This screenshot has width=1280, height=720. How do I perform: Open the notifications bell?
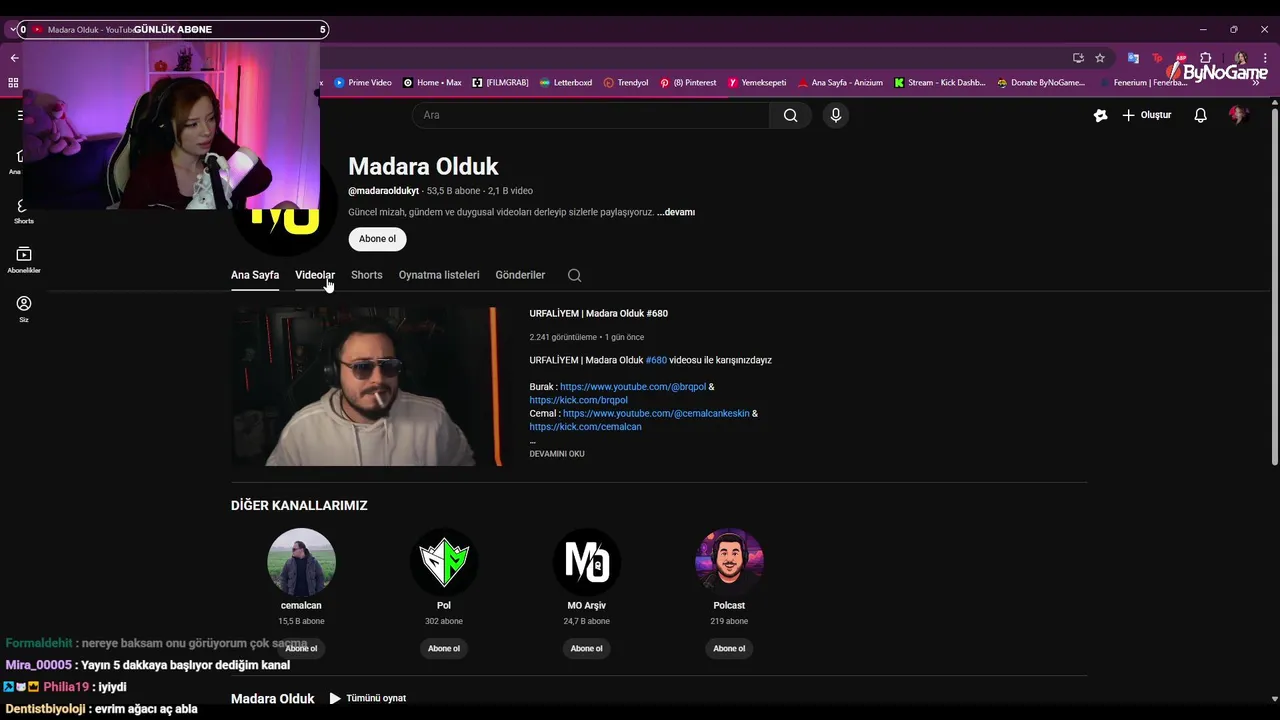[x=1200, y=115]
